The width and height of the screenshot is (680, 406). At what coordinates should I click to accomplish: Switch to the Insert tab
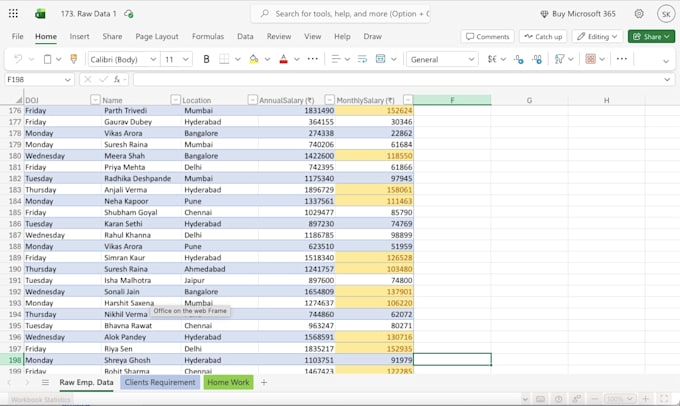[79, 36]
